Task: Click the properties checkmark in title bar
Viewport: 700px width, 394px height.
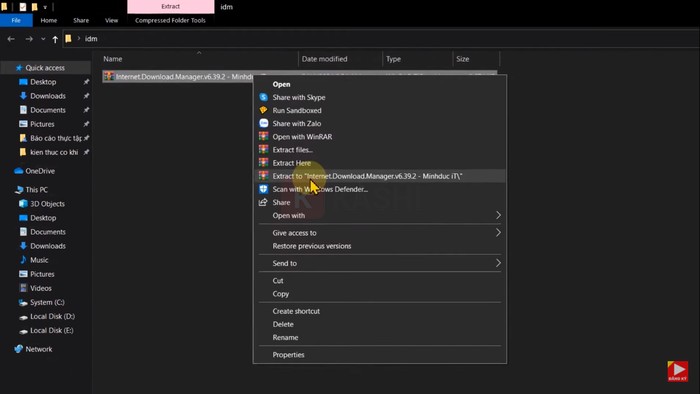Action: click(23, 7)
